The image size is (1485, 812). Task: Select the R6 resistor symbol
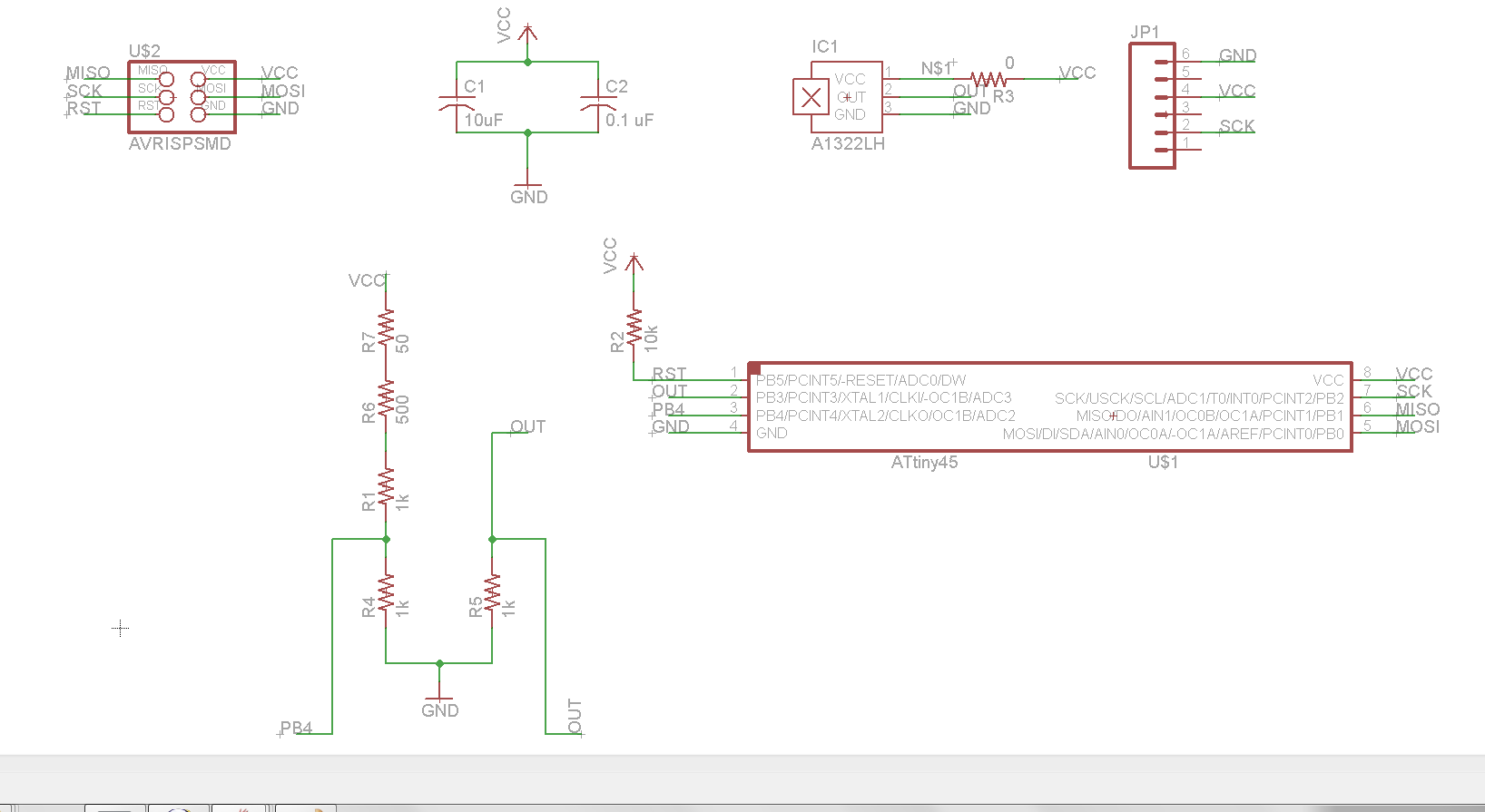tap(386, 397)
